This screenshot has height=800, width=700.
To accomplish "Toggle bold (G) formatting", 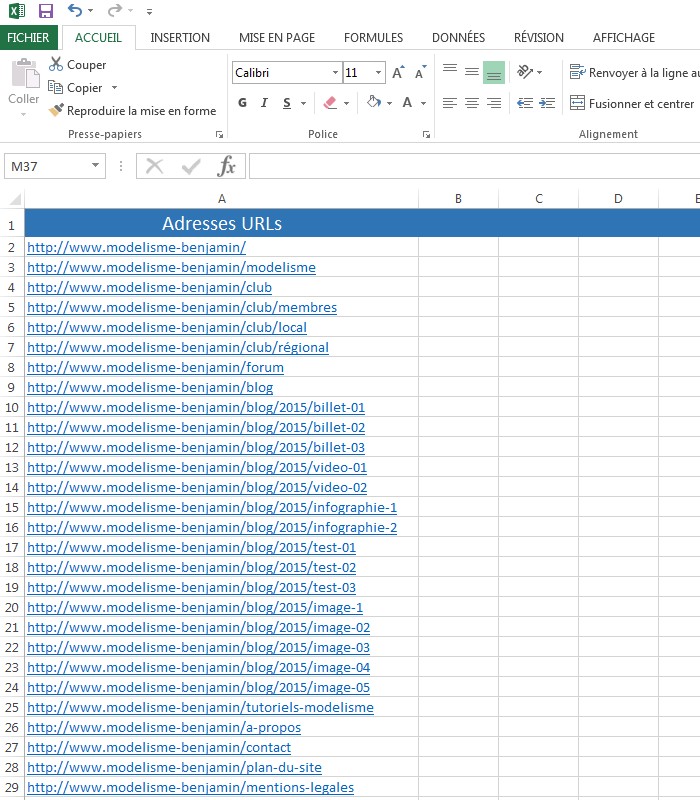I will 242,103.
